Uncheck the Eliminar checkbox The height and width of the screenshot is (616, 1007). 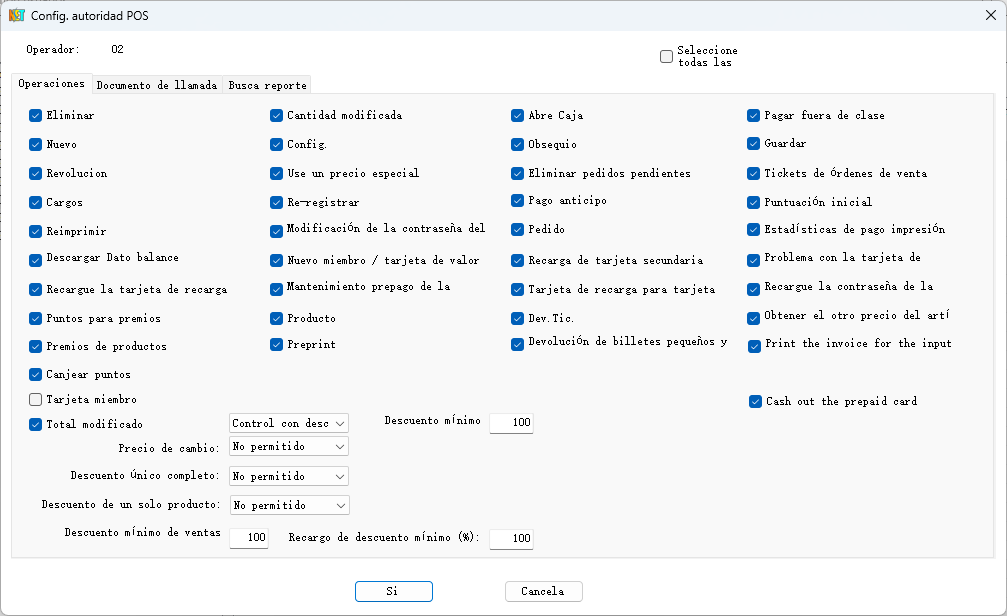[x=36, y=116]
